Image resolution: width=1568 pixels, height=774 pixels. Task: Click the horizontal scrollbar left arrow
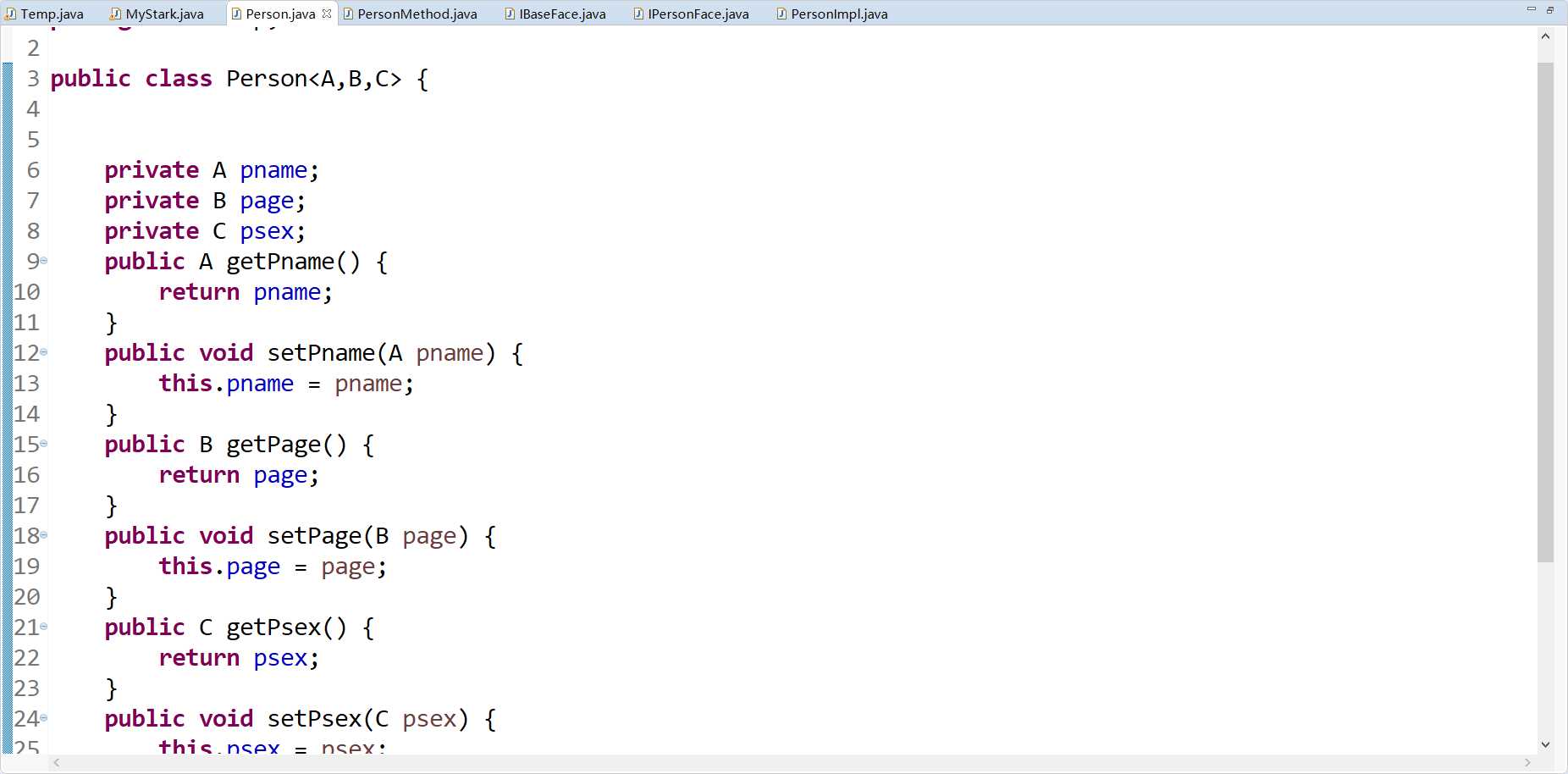click(57, 763)
